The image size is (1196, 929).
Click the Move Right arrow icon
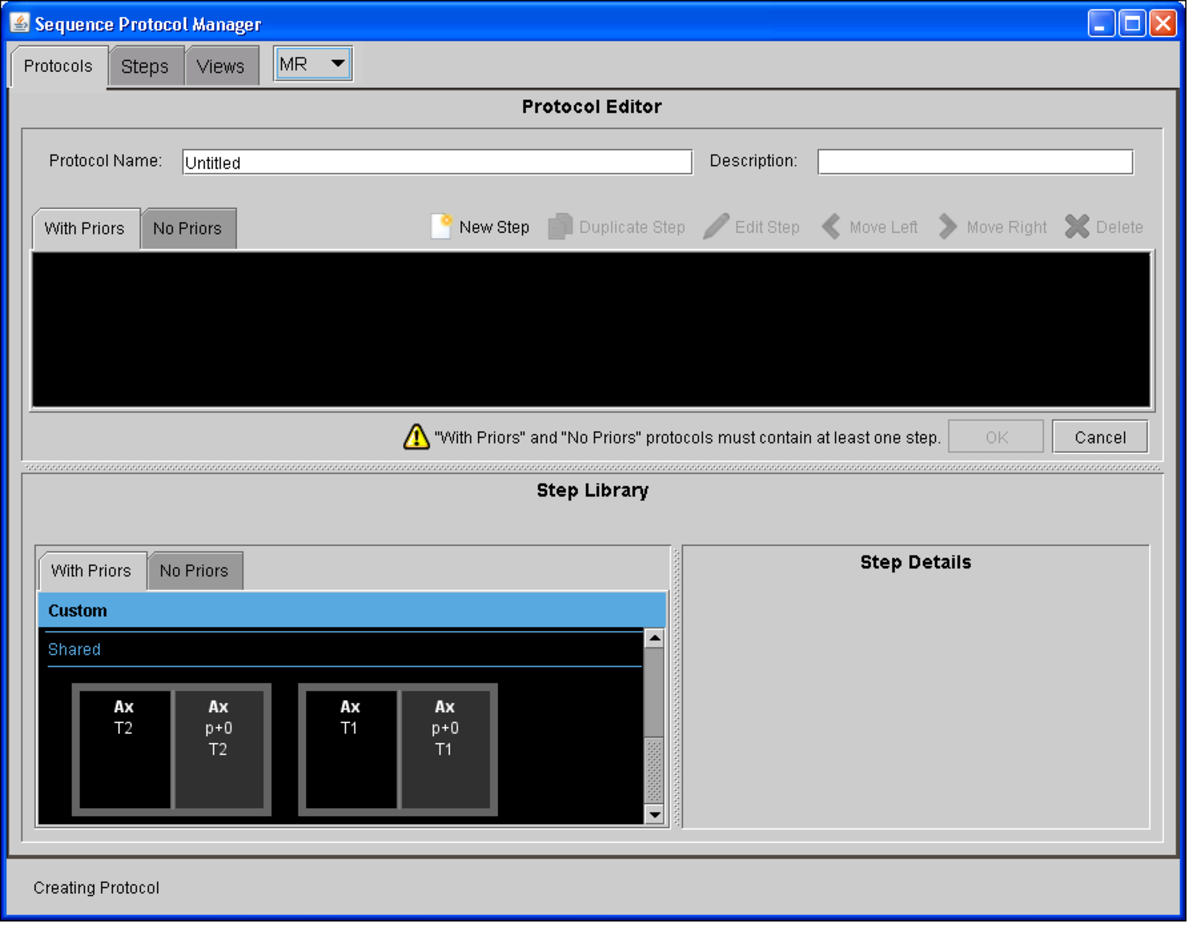[x=948, y=227]
